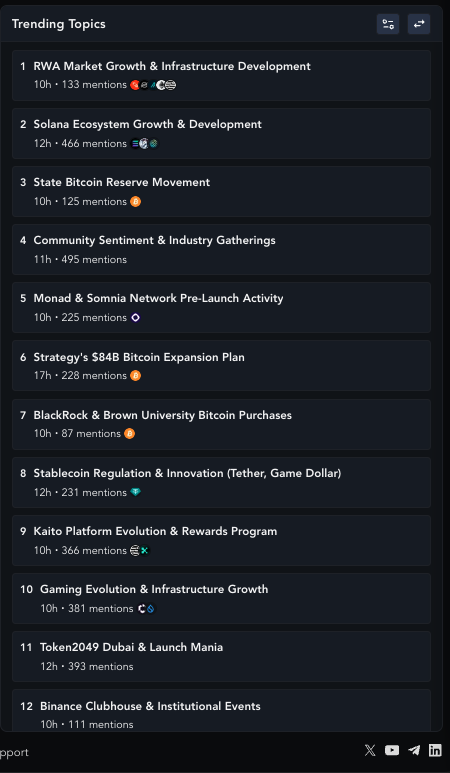Image resolution: width=450 pixels, height=773 pixels.
Task: Open the Telegram icon in the footer
Action: click(x=414, y=750)
